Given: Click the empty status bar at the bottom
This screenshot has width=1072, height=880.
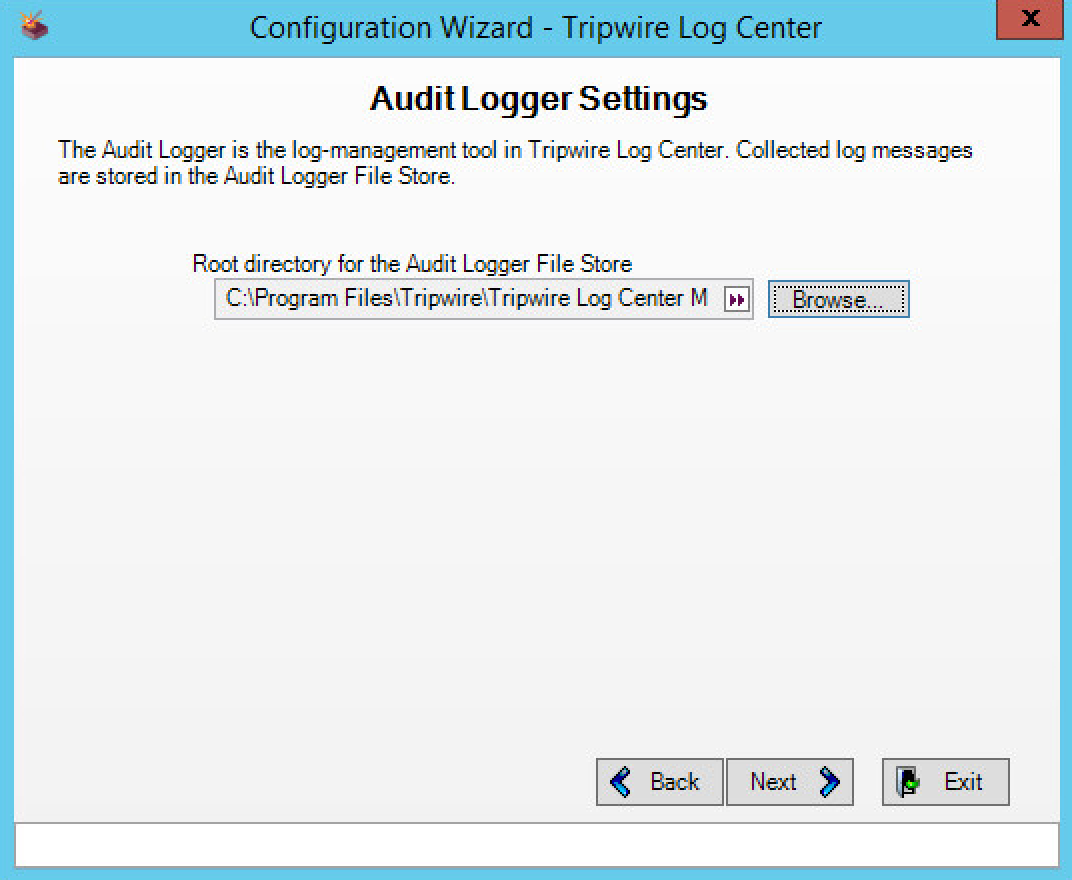Looking at the screenshot, I should 537,845.
